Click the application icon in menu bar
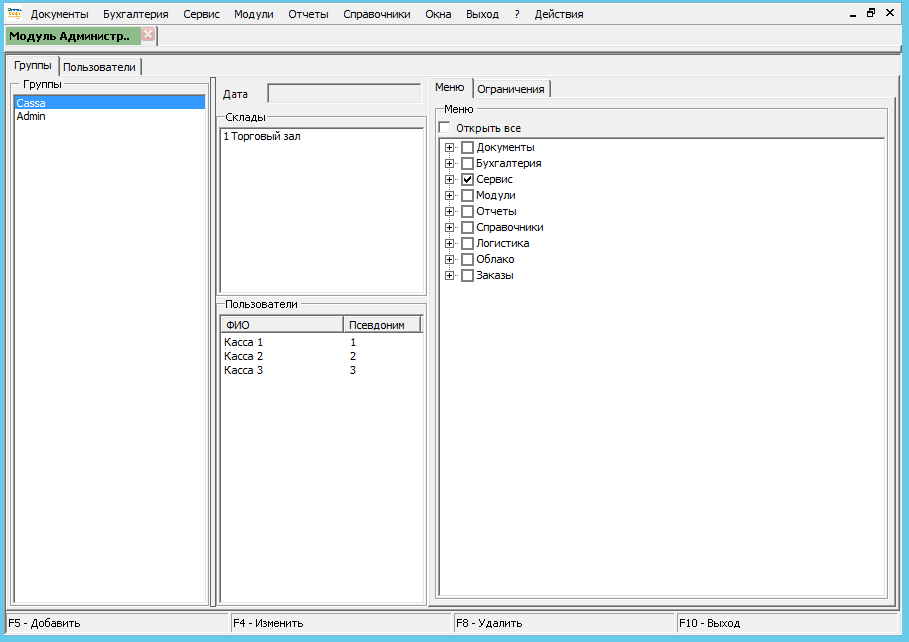 [x=14, y=14]
